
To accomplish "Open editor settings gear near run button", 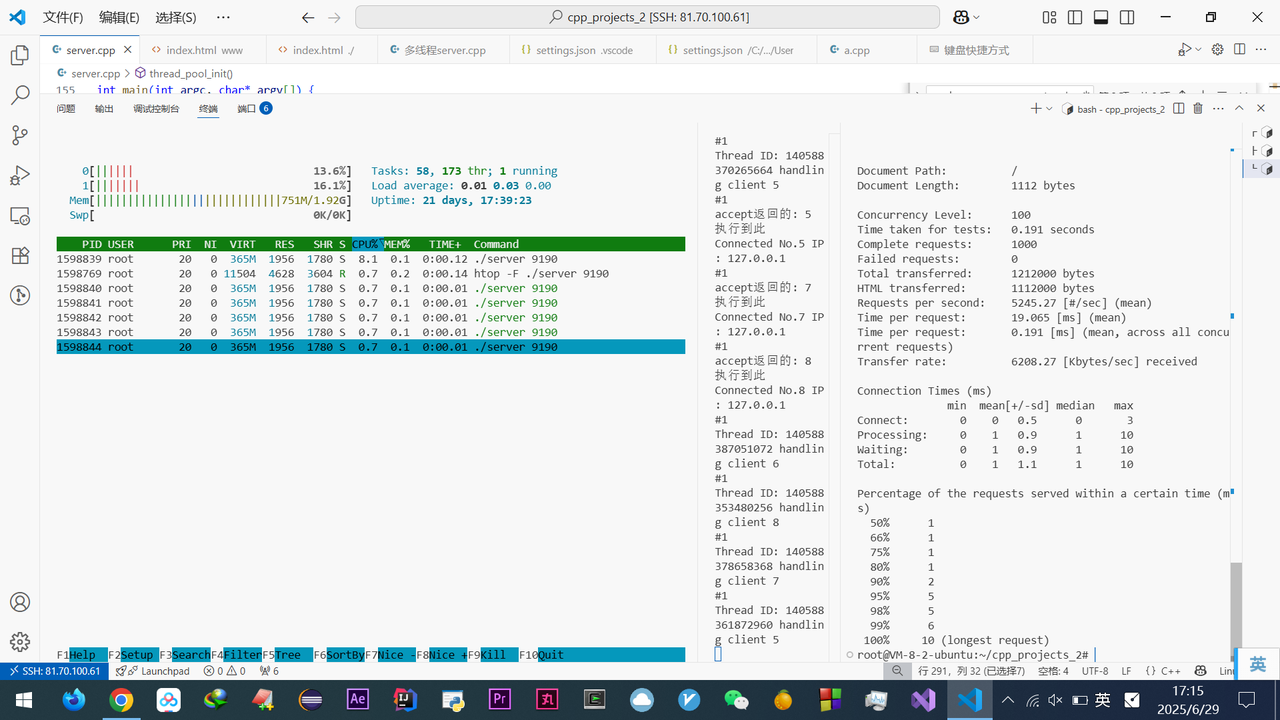I will click(x=1218, y=49).
